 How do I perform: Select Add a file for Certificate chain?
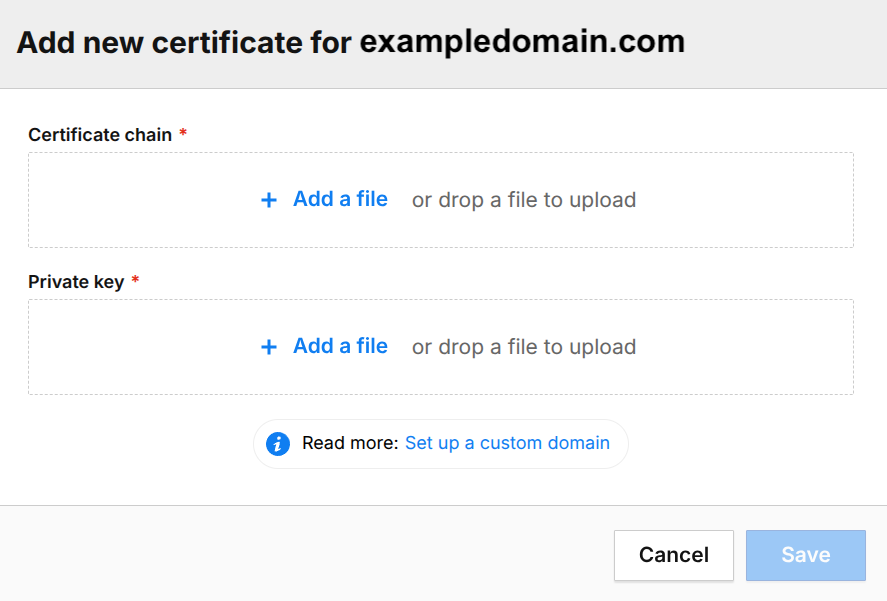pyautogui.click(x=340, y=199)
